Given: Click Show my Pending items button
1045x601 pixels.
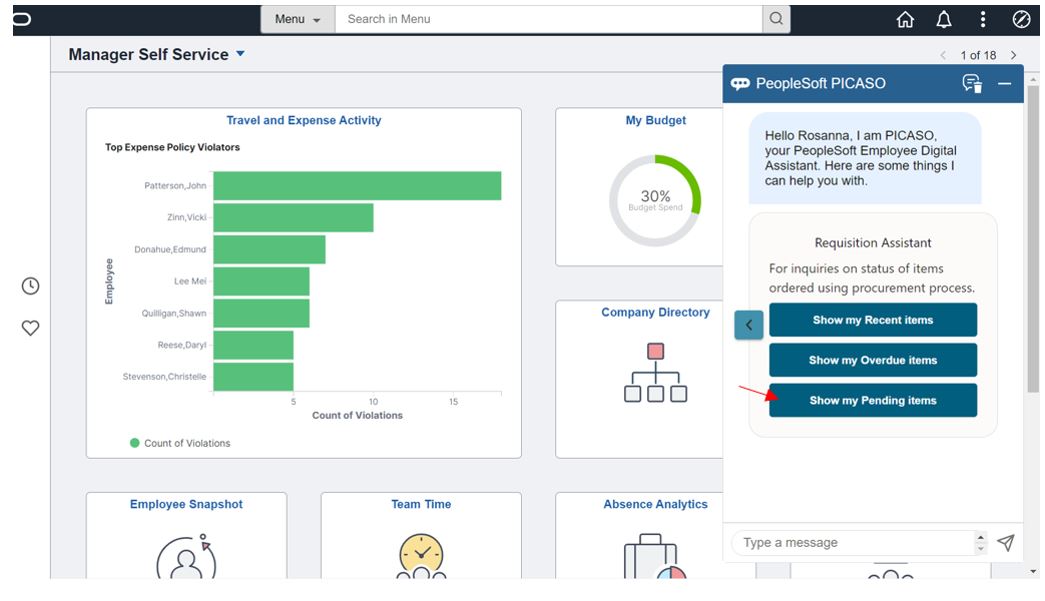Looking at the screenshot, I should pyautogui.click(x=873, y=400).
